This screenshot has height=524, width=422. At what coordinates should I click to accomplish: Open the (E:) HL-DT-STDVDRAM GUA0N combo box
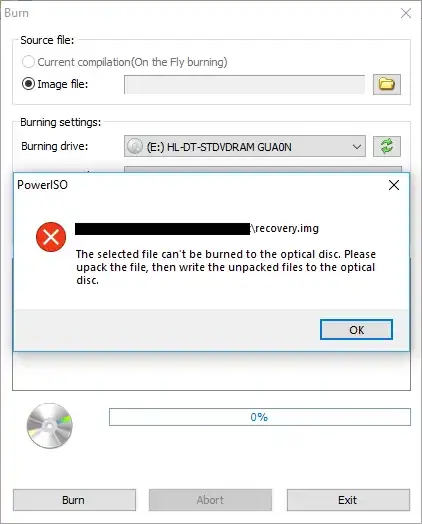245,146
